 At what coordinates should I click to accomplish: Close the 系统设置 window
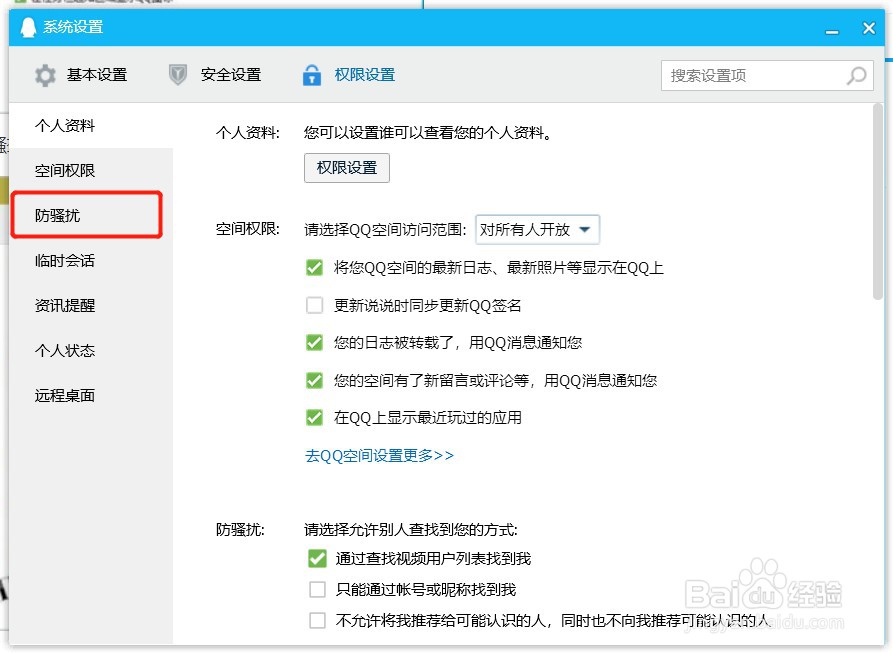pyautogui.click(x=869, y=28)
